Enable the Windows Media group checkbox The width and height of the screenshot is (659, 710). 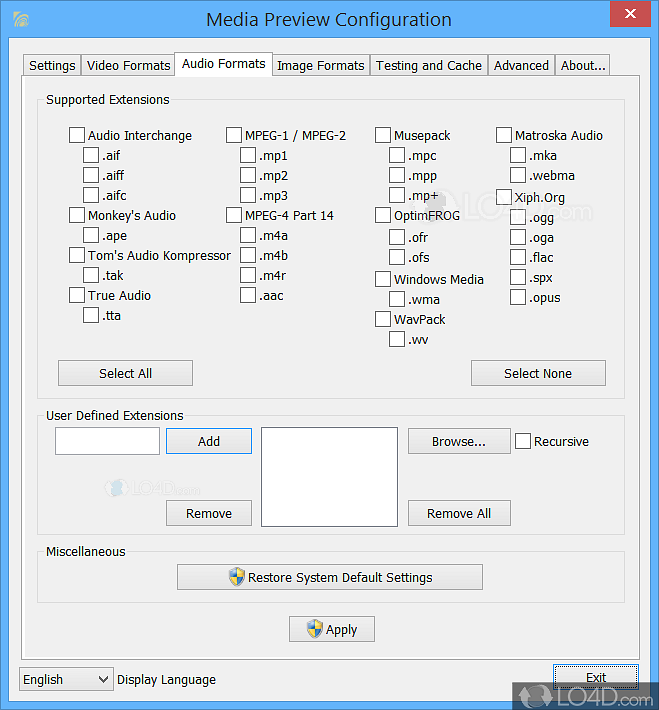click(383, 280)
